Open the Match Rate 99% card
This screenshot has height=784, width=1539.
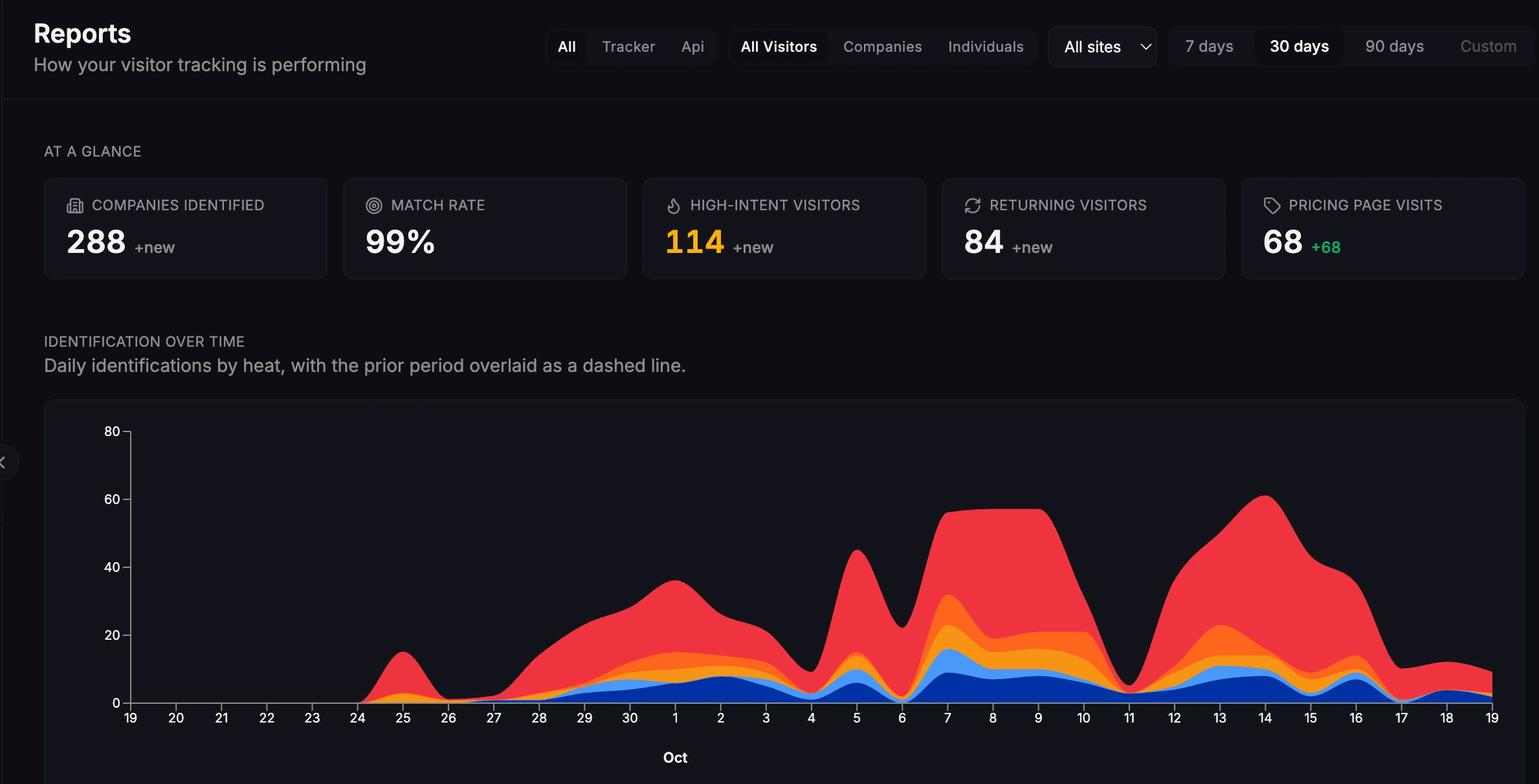pyautogui.click(x=485, y=228)
